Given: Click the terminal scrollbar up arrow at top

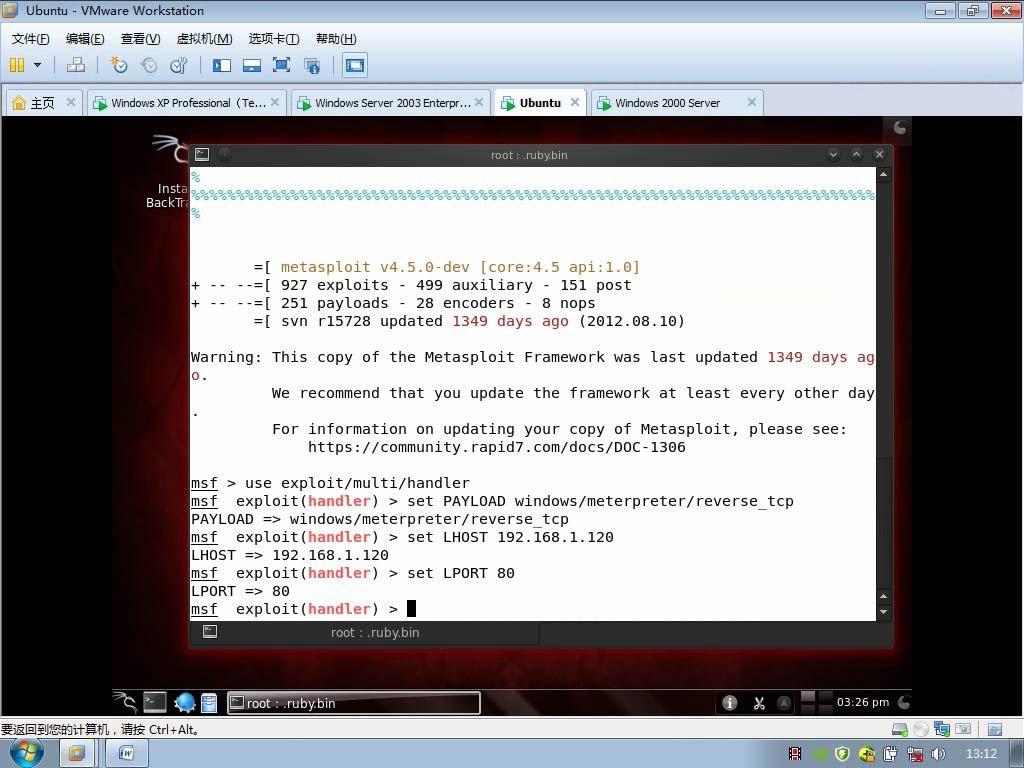Looking at the screenshot, I should [883, 174].
